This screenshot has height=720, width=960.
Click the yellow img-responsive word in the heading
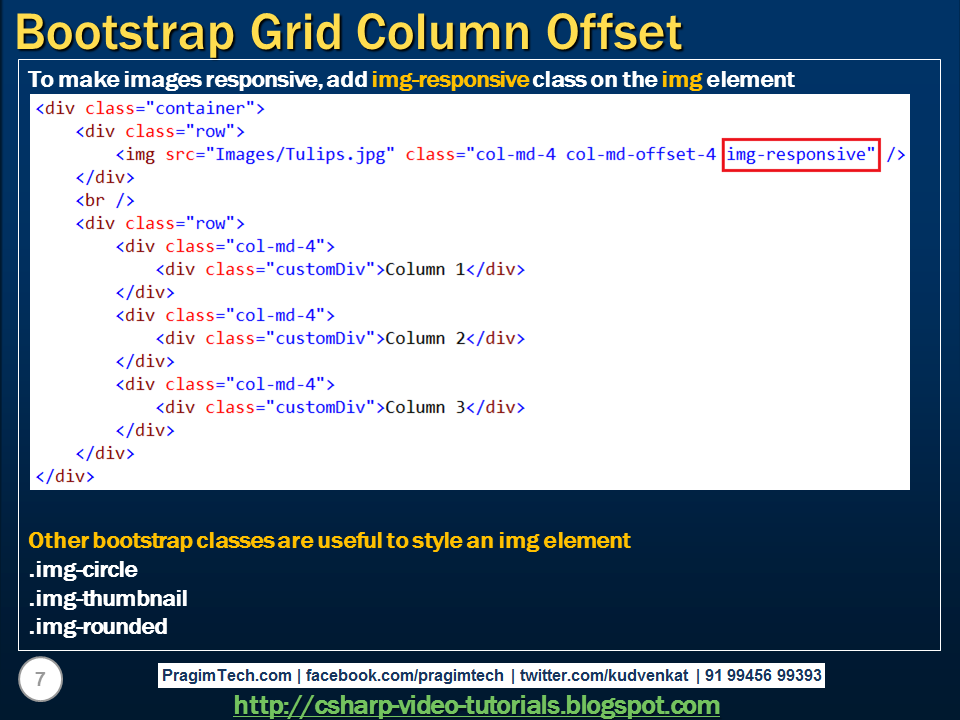[450, 79]
